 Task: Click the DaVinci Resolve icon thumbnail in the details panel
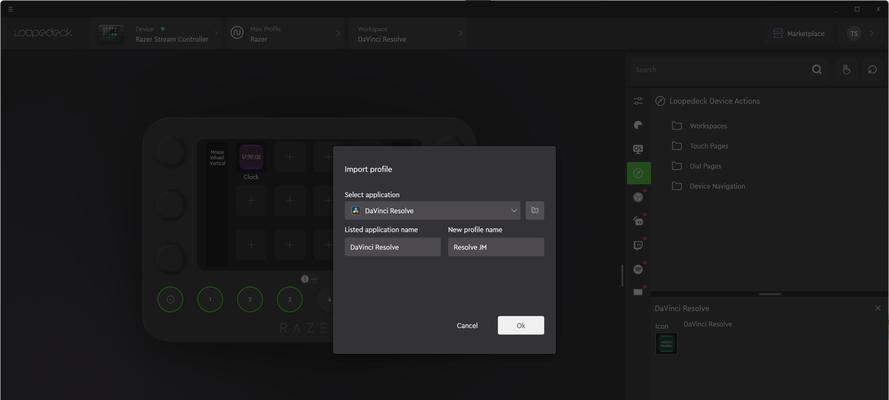(666, 343)
